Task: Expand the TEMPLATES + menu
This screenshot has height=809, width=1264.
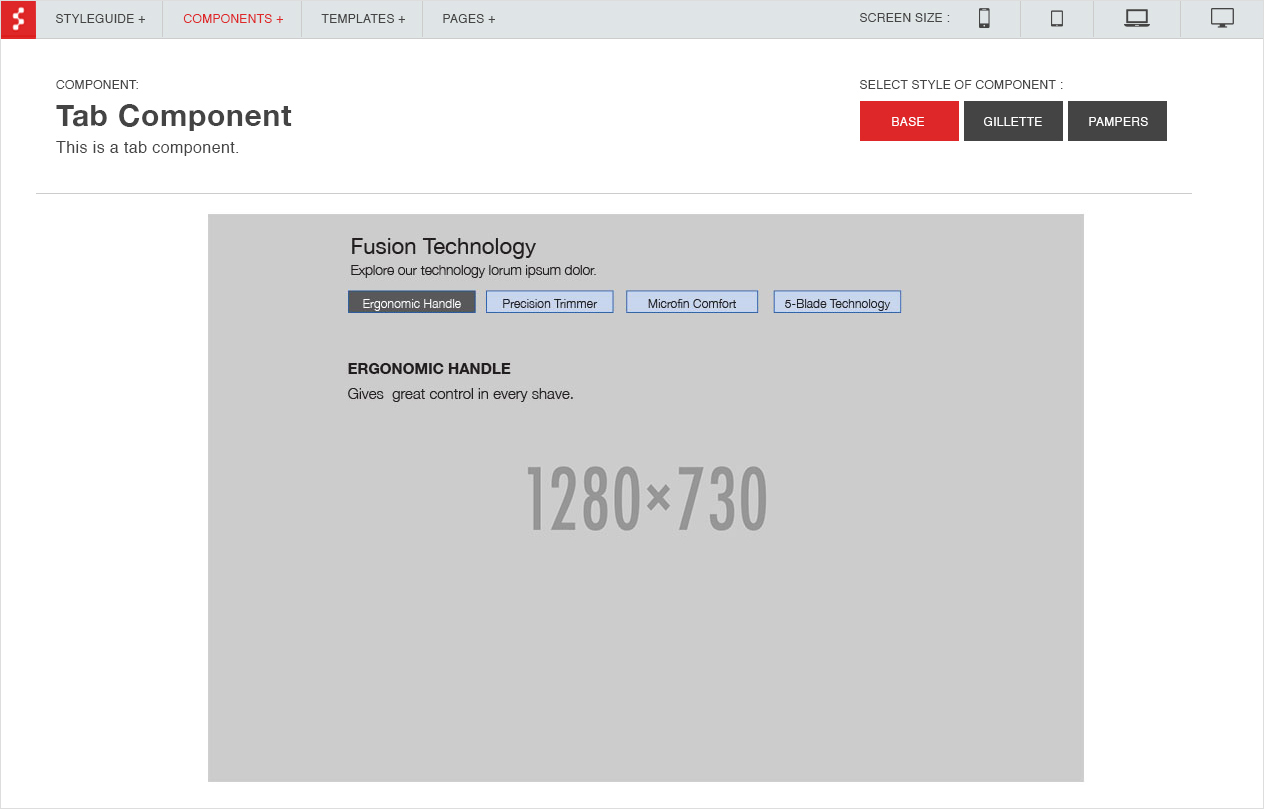Action: 363,19
